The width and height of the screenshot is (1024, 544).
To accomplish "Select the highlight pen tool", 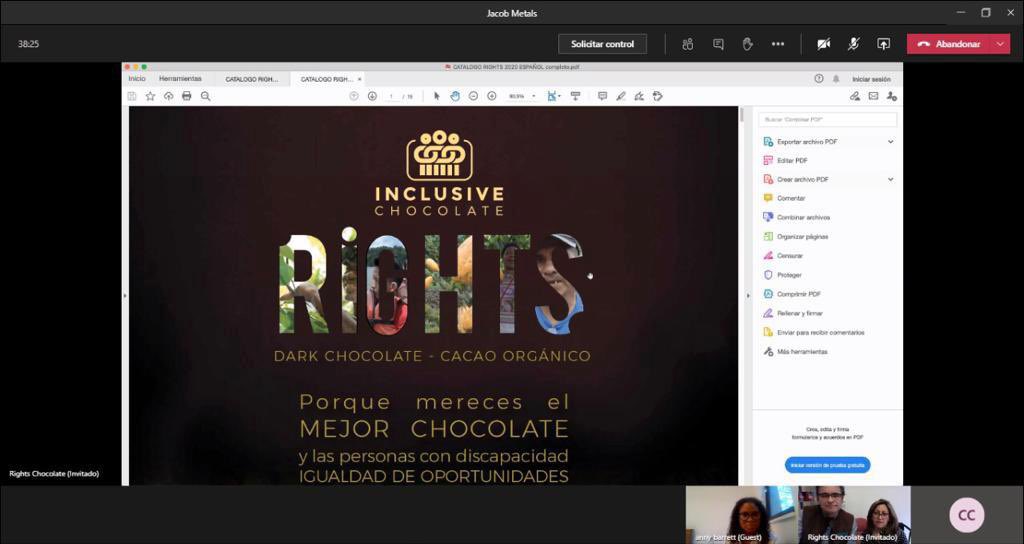I will coord(620,96).
